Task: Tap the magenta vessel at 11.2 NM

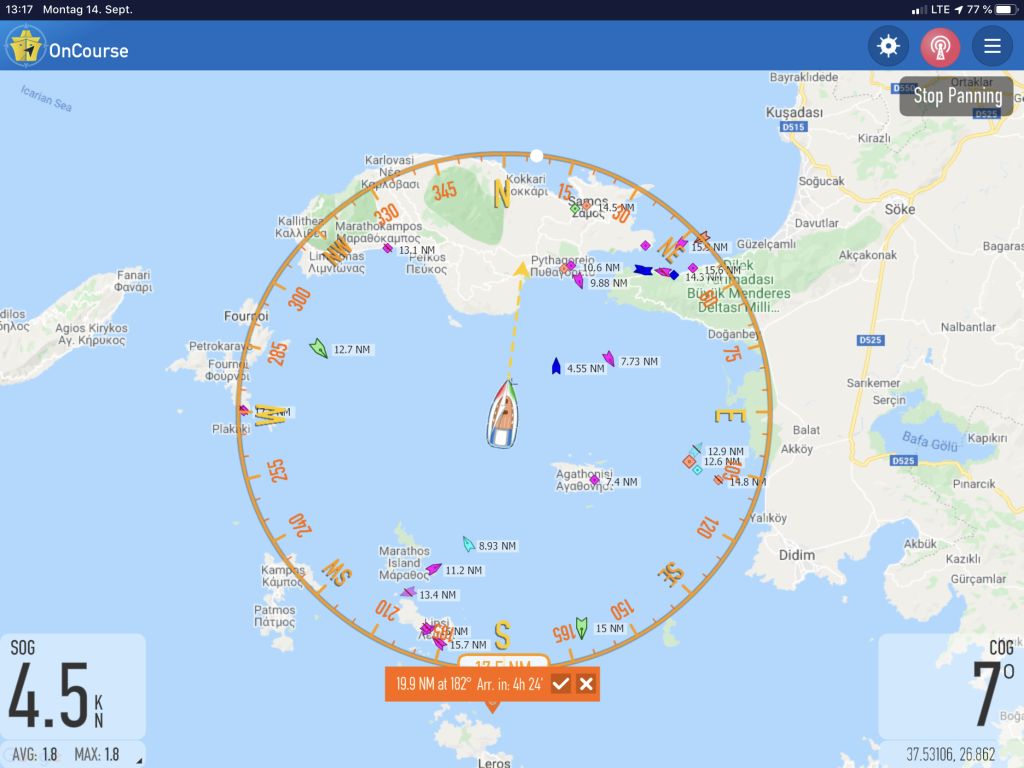Action: (x=433, y=569)
